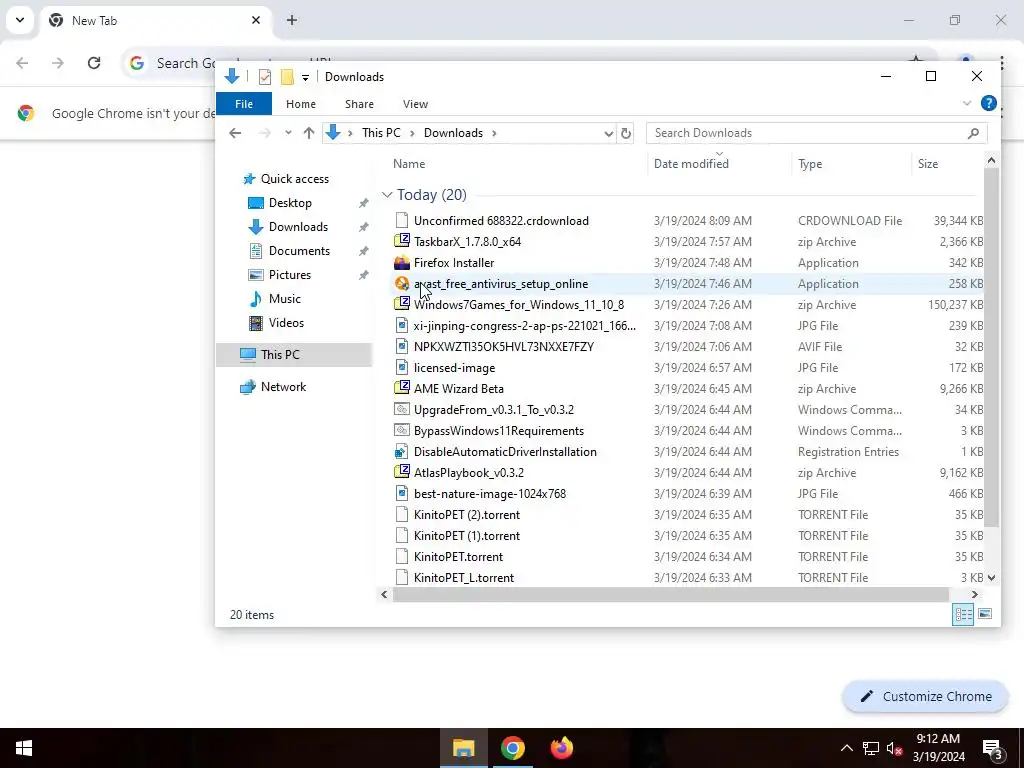Refresh the Downloads folder
The width and height of the screenshot is (1024, 768).
(x=626, y=133)
